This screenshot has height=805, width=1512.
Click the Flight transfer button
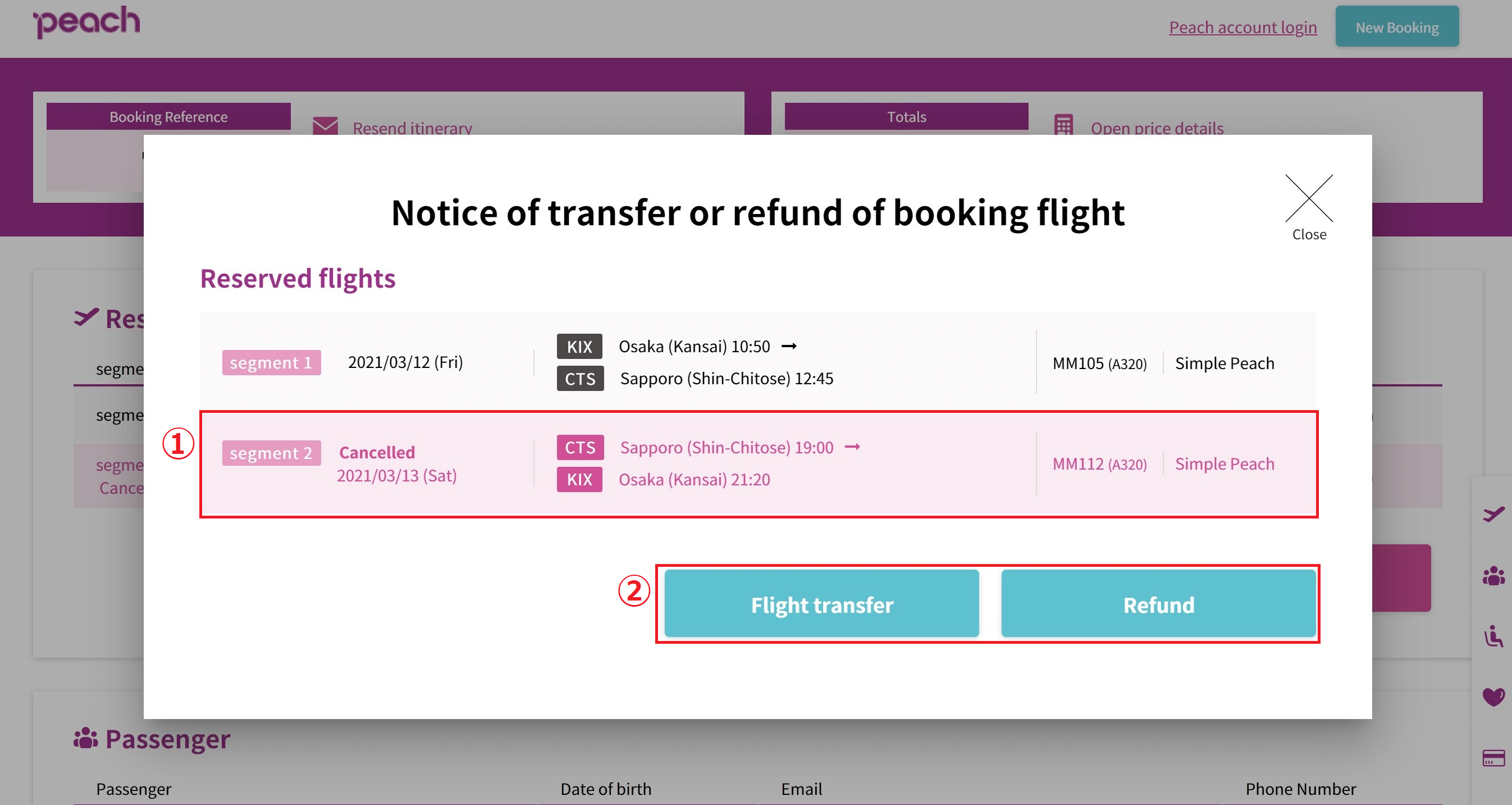click(821, 603)
